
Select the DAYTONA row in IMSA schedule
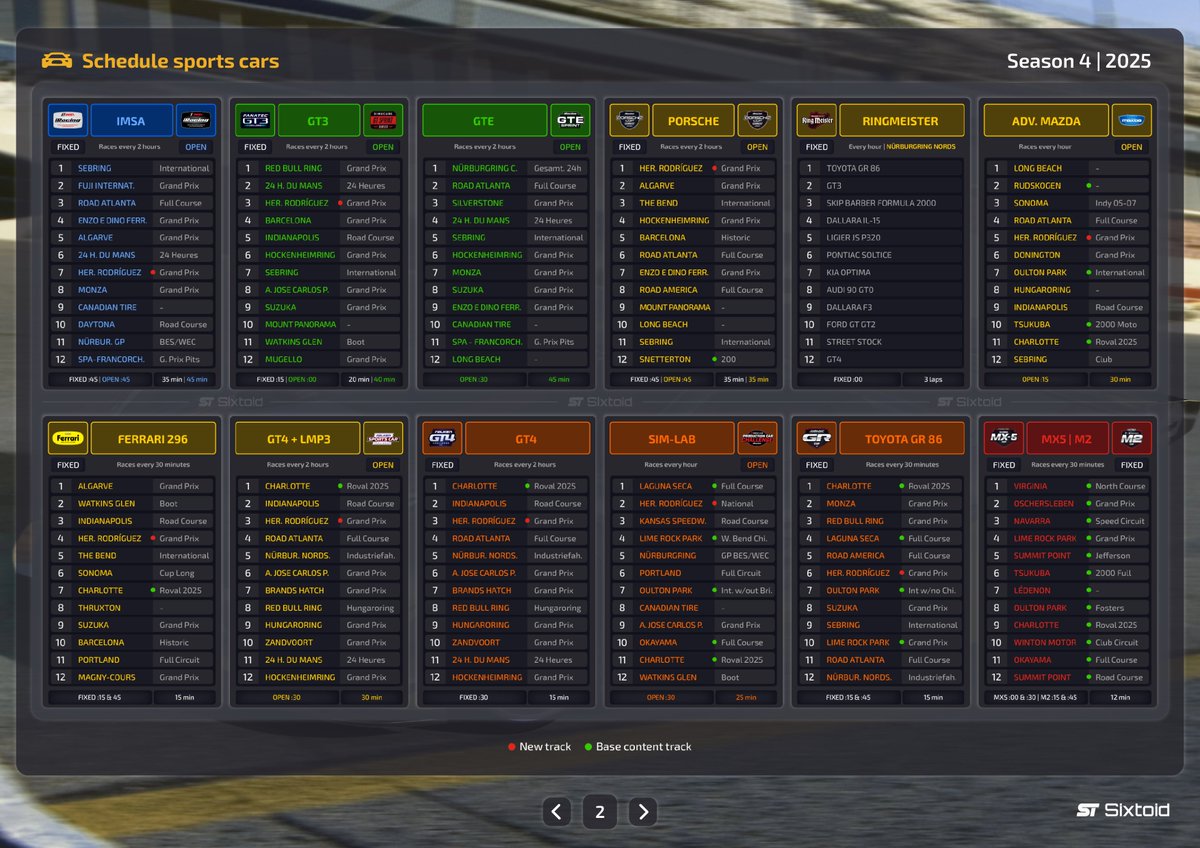pos(132,324)
